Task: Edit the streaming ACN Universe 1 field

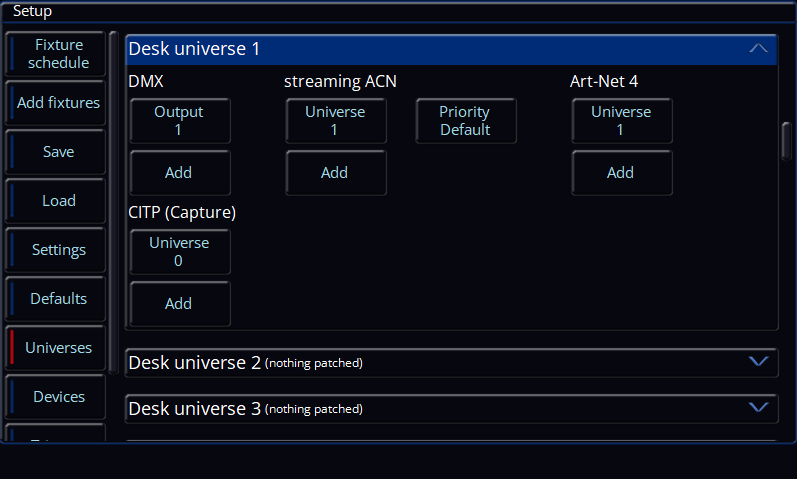Action: pyautogui.click(x=336, y=121)
